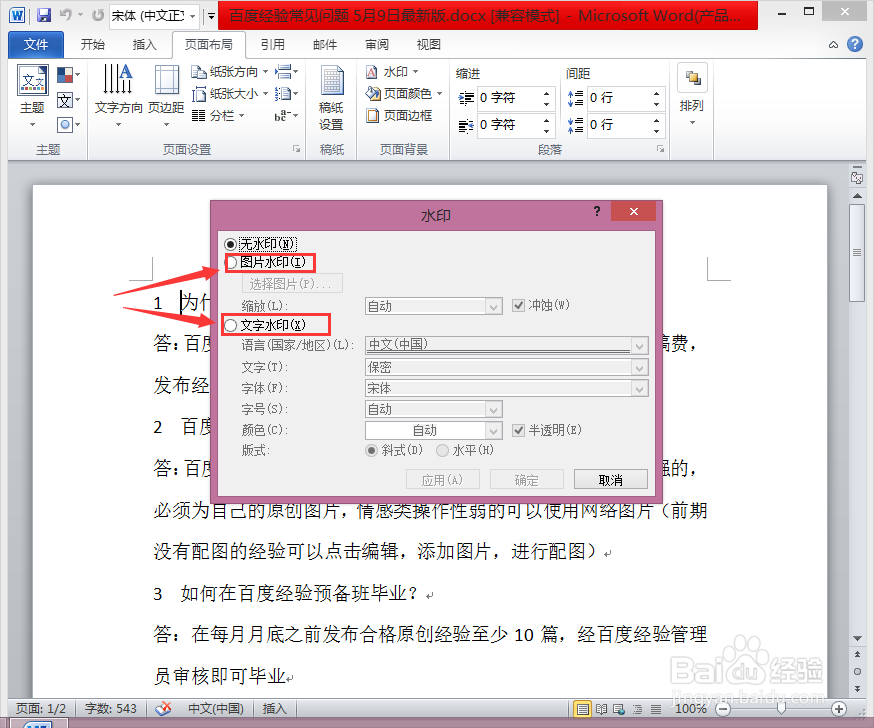Click the 取消 Cancel button
This screenshot has width=874, height=728.
610,478
